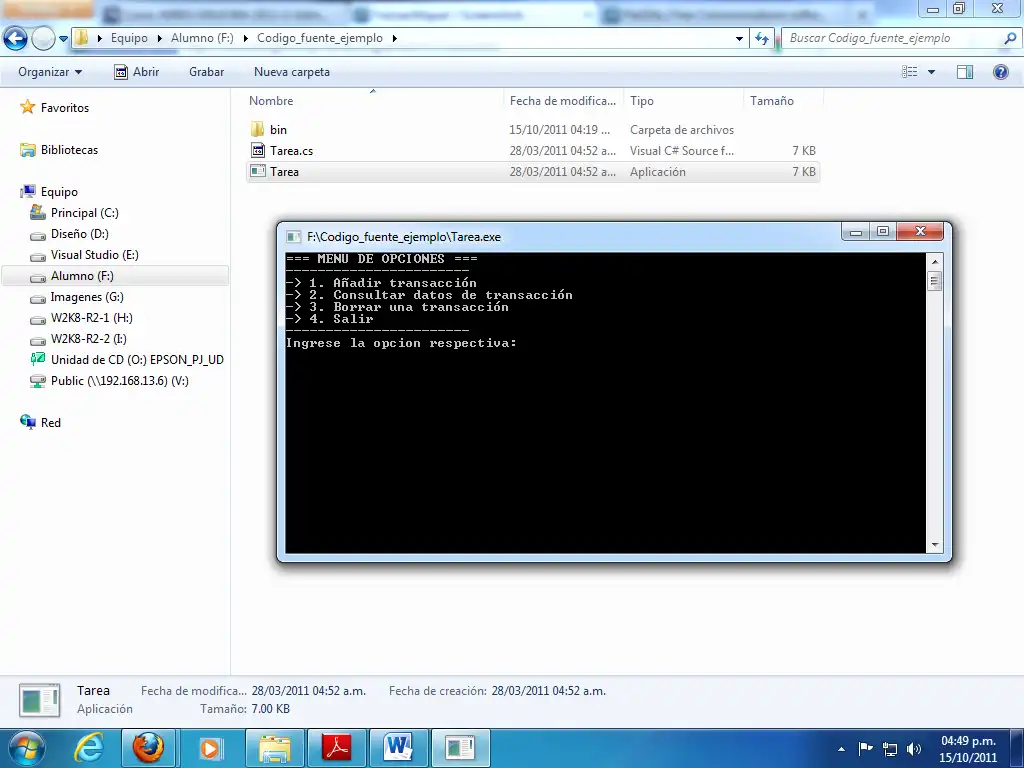Open the Organizar menu

pyautogui.click(x=50, y=72)
